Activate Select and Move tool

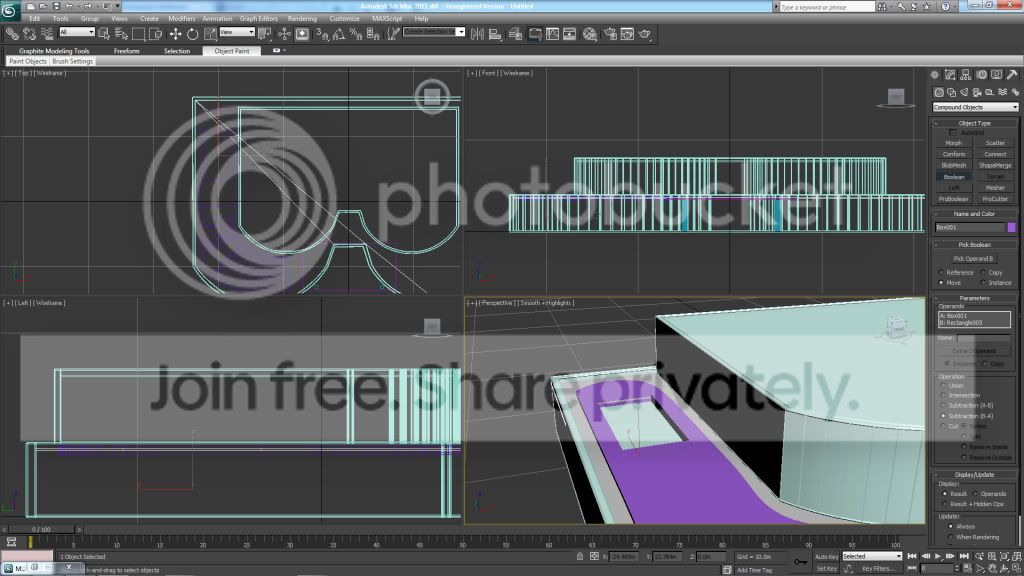click(x=175, y=34)
